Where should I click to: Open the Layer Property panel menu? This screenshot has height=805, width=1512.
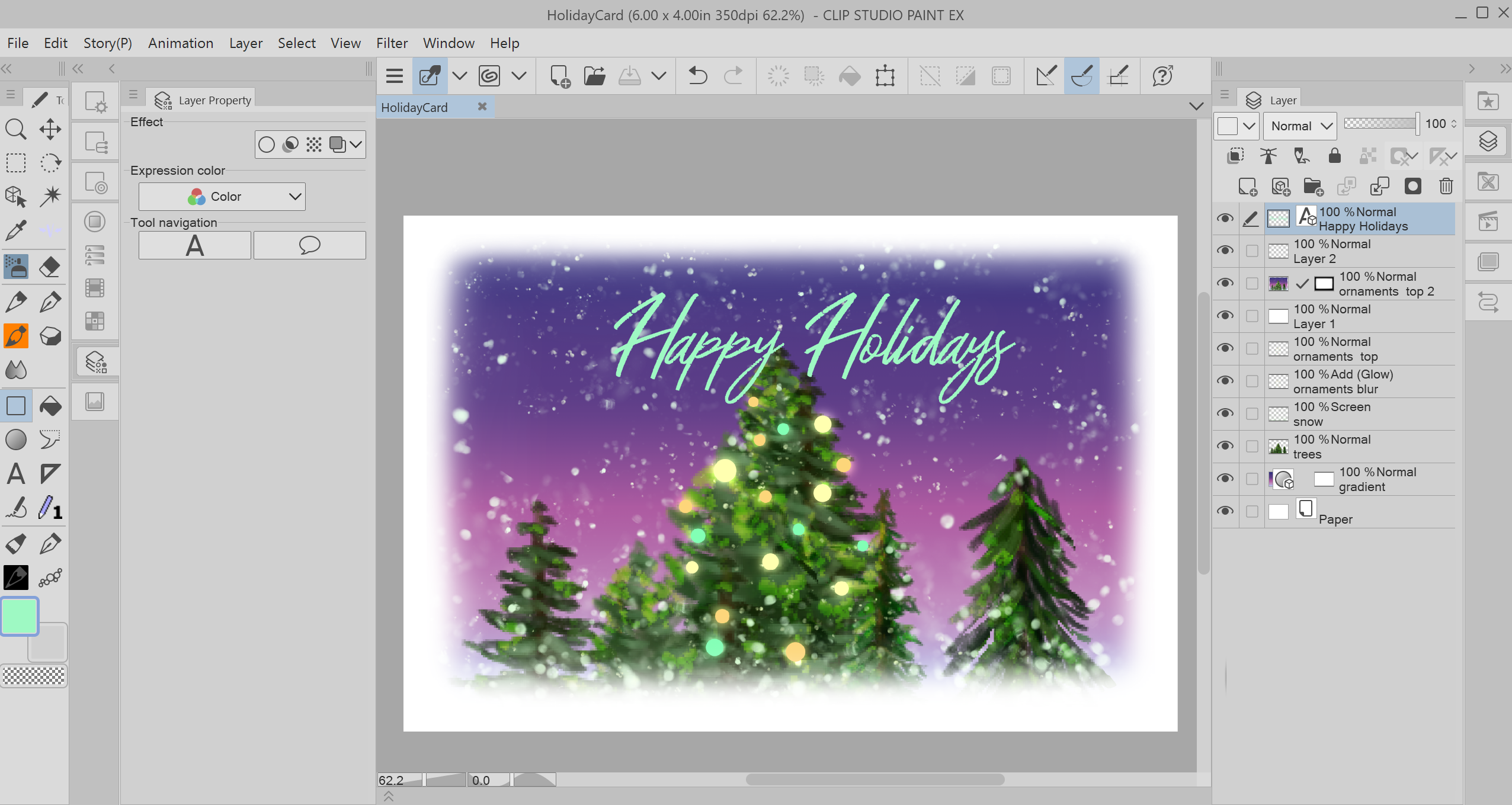pos(133,95)
